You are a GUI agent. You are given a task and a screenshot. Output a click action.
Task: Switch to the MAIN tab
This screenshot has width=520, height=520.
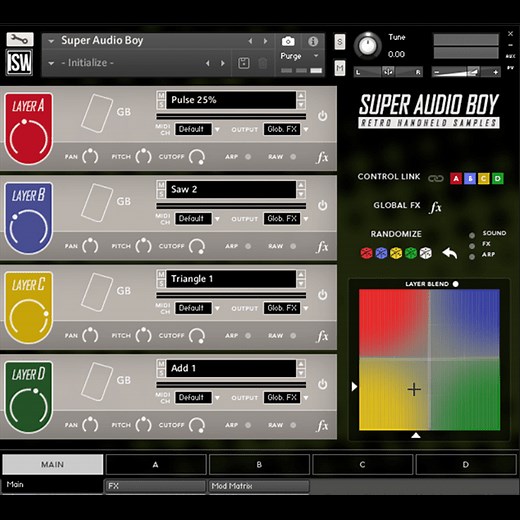52,464
